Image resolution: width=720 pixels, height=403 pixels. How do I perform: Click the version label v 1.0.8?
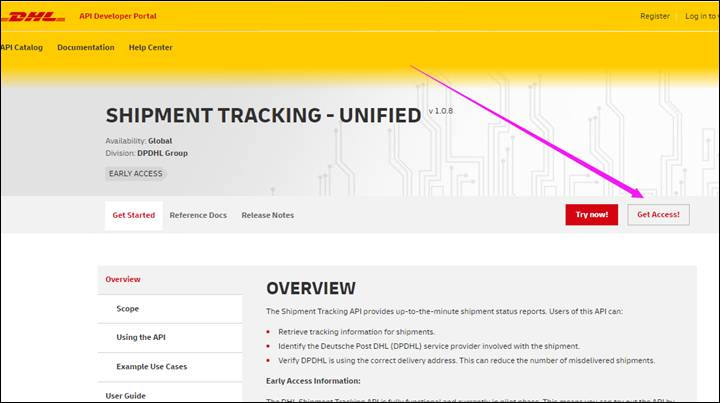441,111
